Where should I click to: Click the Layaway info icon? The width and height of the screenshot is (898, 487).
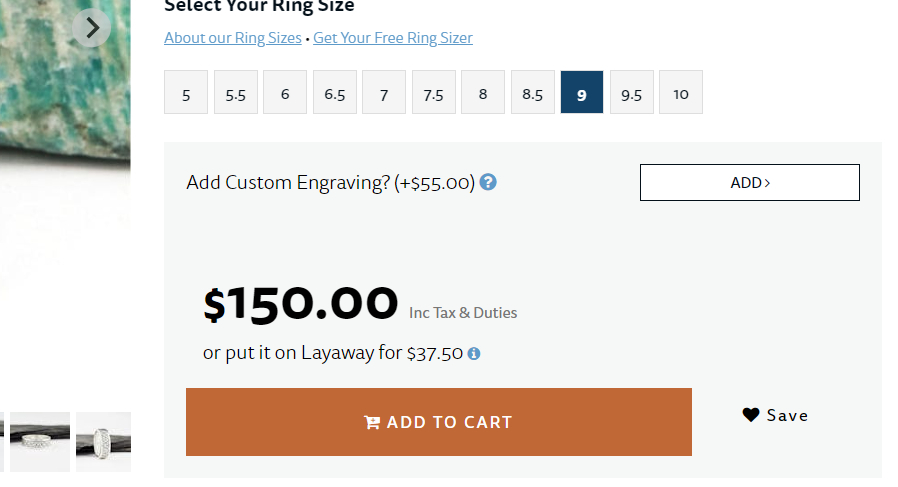[474, 354]
